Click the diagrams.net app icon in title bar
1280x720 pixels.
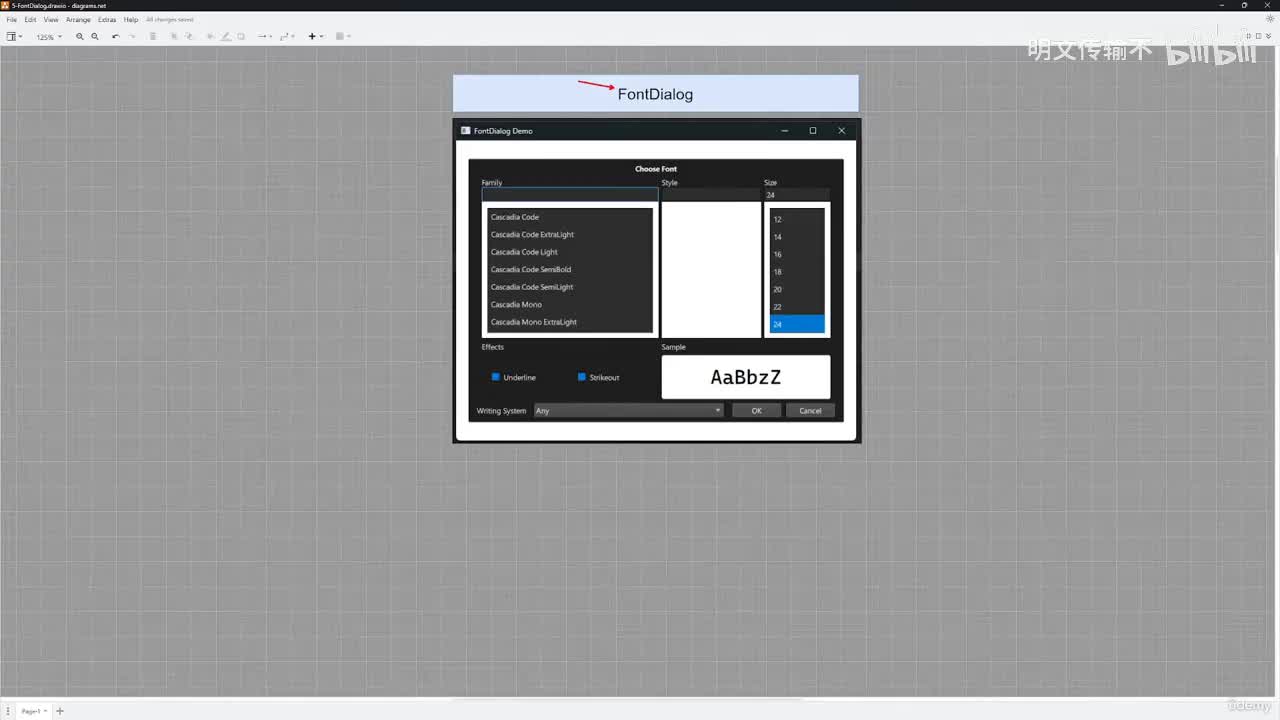click(x=5, y=5)
